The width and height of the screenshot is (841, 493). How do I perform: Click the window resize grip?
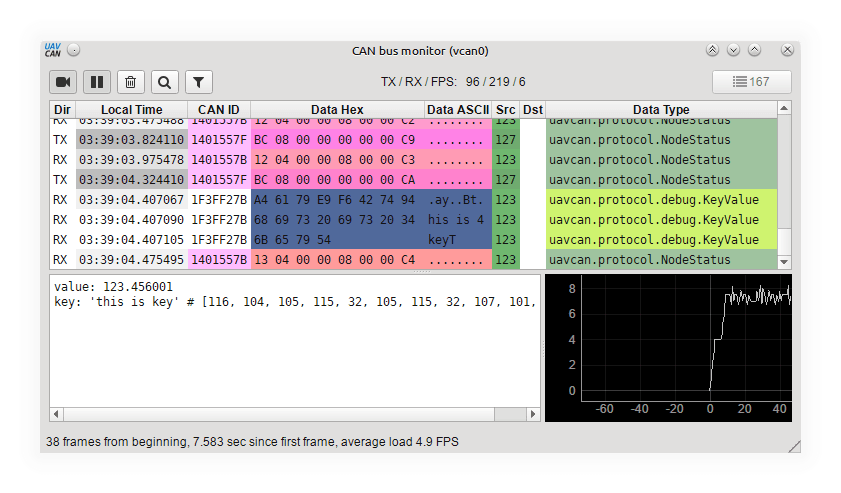(x=794, y=446)
